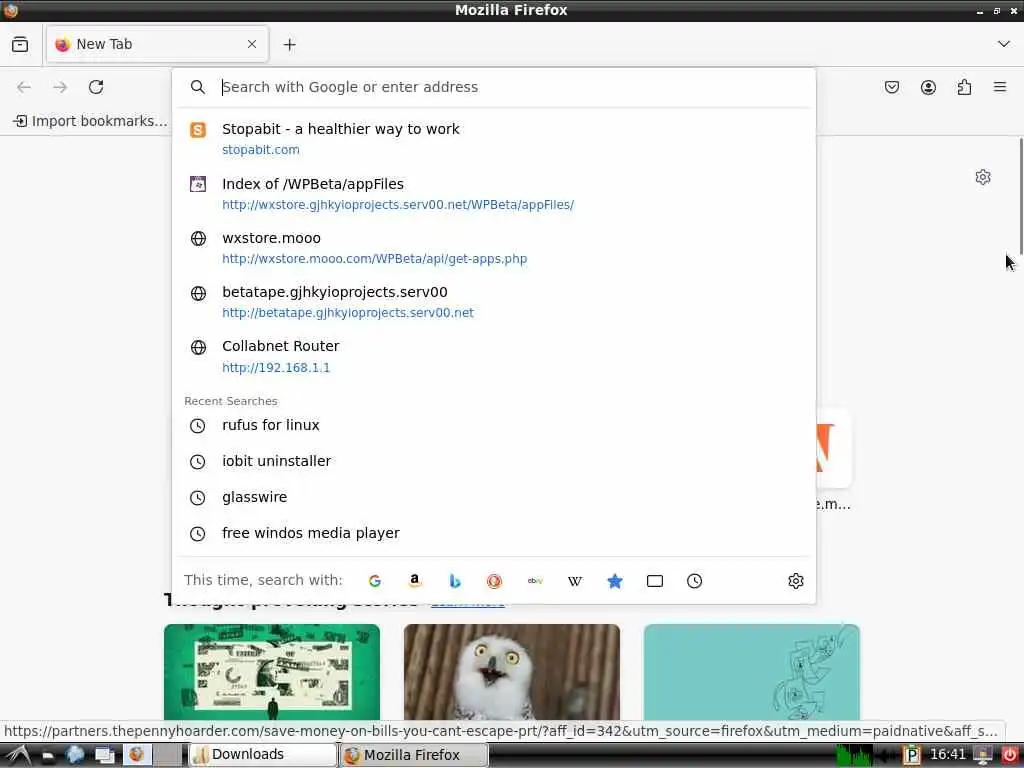Image resolution: width=1024 pixels, height=768 pixels.
Task: Click the globe icon beside Collabnet Router
Action: point(198,347)
